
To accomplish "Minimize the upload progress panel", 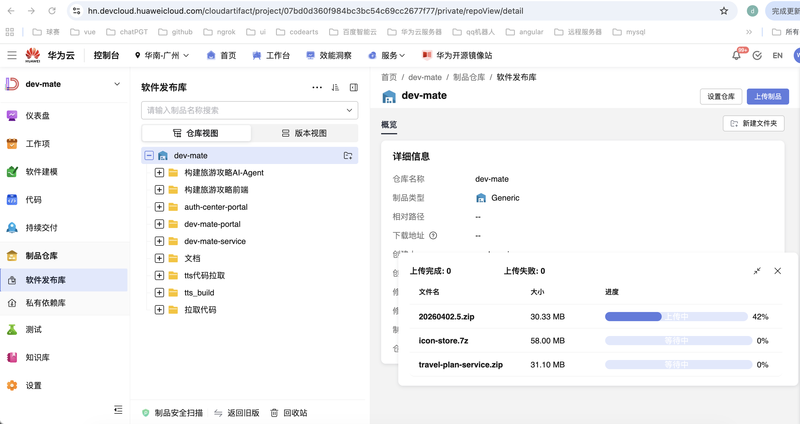I will [757, 271].
